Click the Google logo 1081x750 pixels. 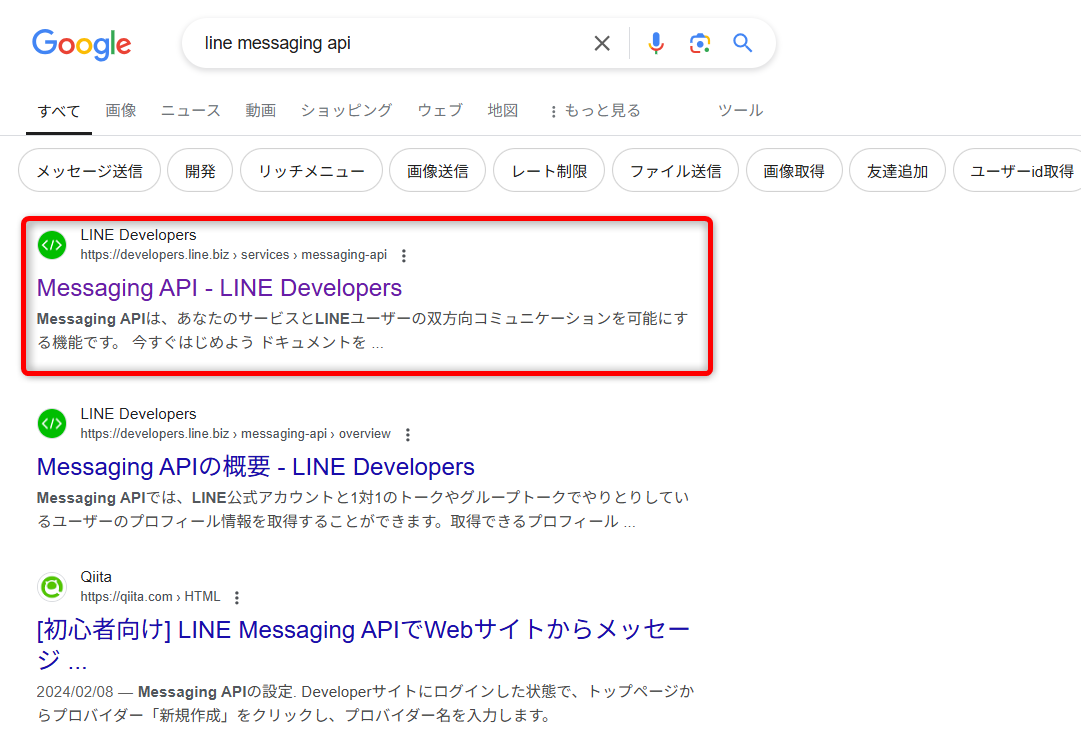coord(81,44)
